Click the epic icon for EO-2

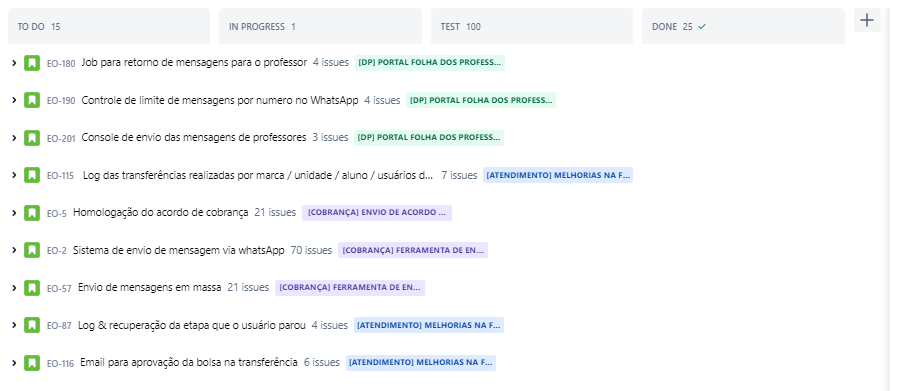tap(32, 250)
